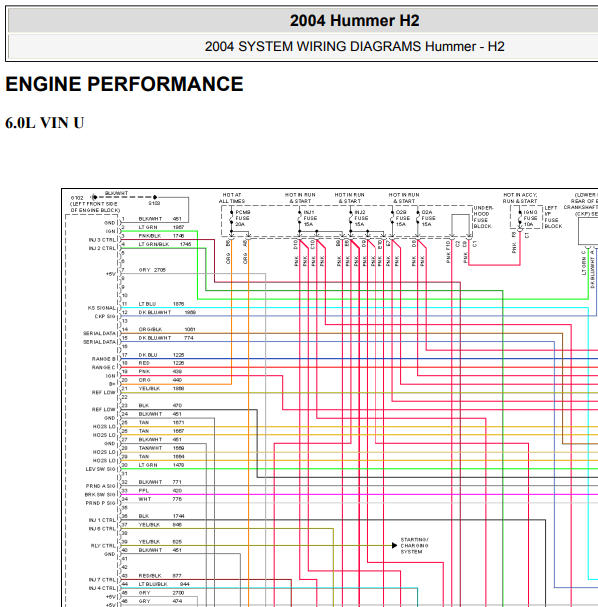Click the "TAN 1671" wire label
The image size is (598, 607).
click(x=161, y=423)
